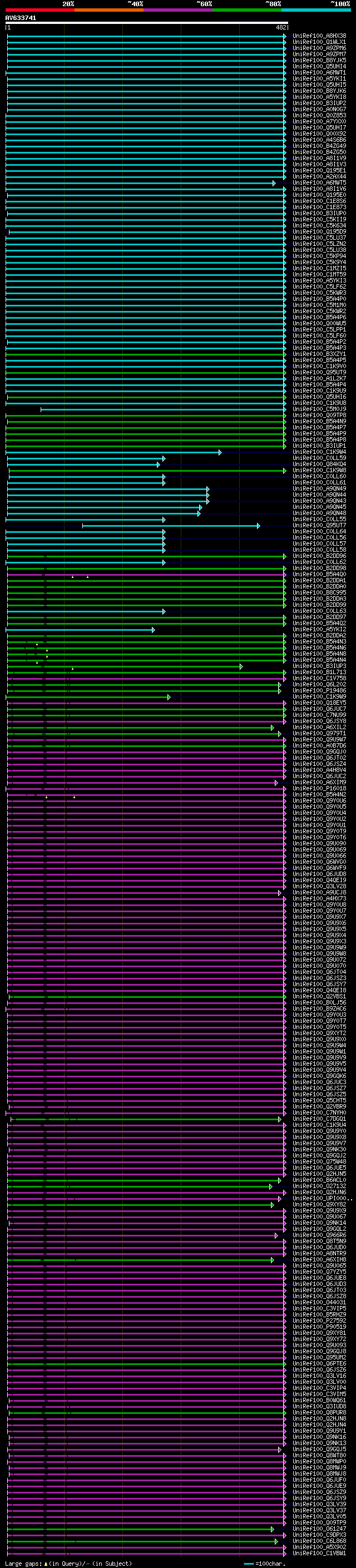Click the green bar arrowhead for UniRef100_B3IUP3

241,666
